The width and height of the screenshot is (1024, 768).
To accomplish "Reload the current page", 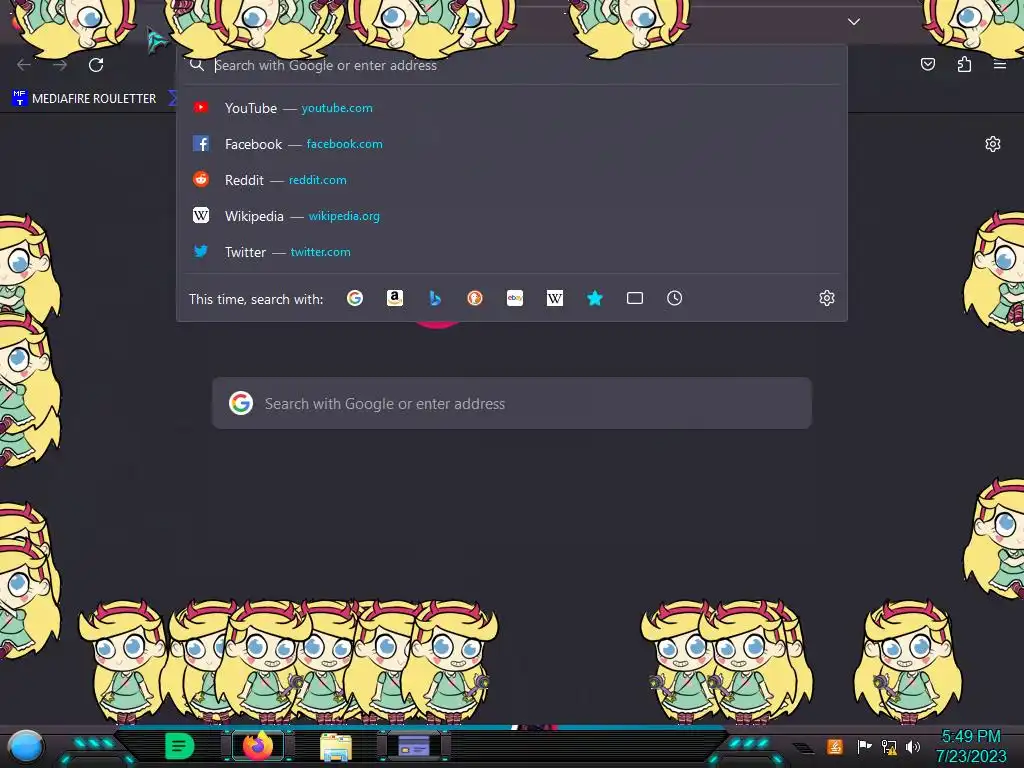I will pyautogui.click(x=96, y=65).
